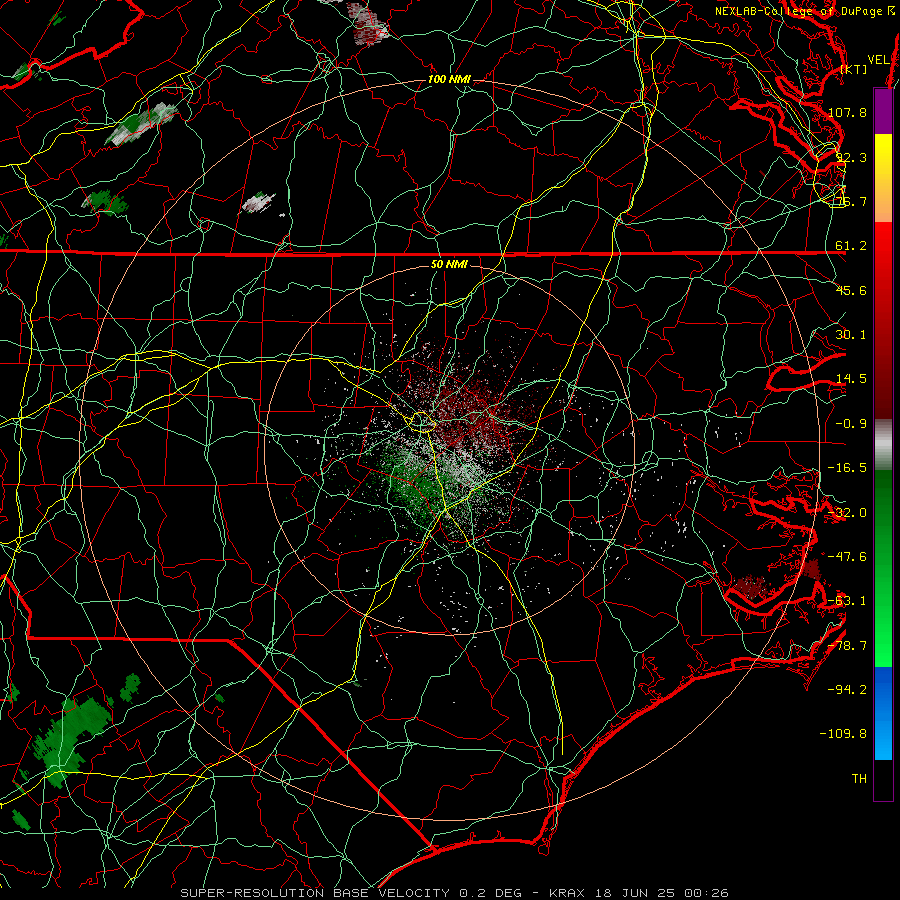Select the 45.6 scale value

pos(851,290)
